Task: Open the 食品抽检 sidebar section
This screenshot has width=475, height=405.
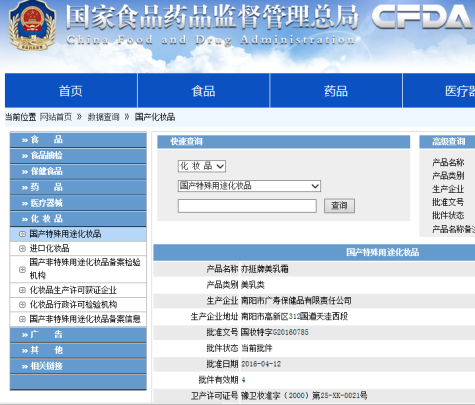Action: [78, 155]
